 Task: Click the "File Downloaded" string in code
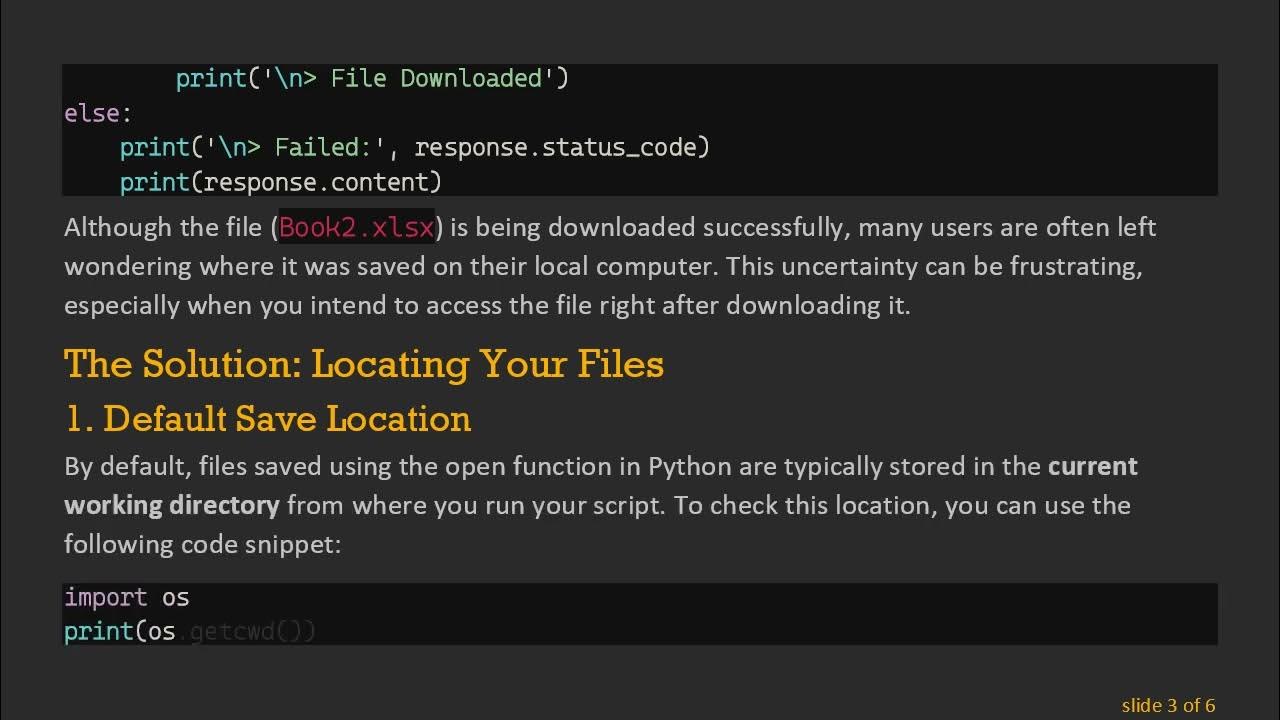click(x=436, y=78)
